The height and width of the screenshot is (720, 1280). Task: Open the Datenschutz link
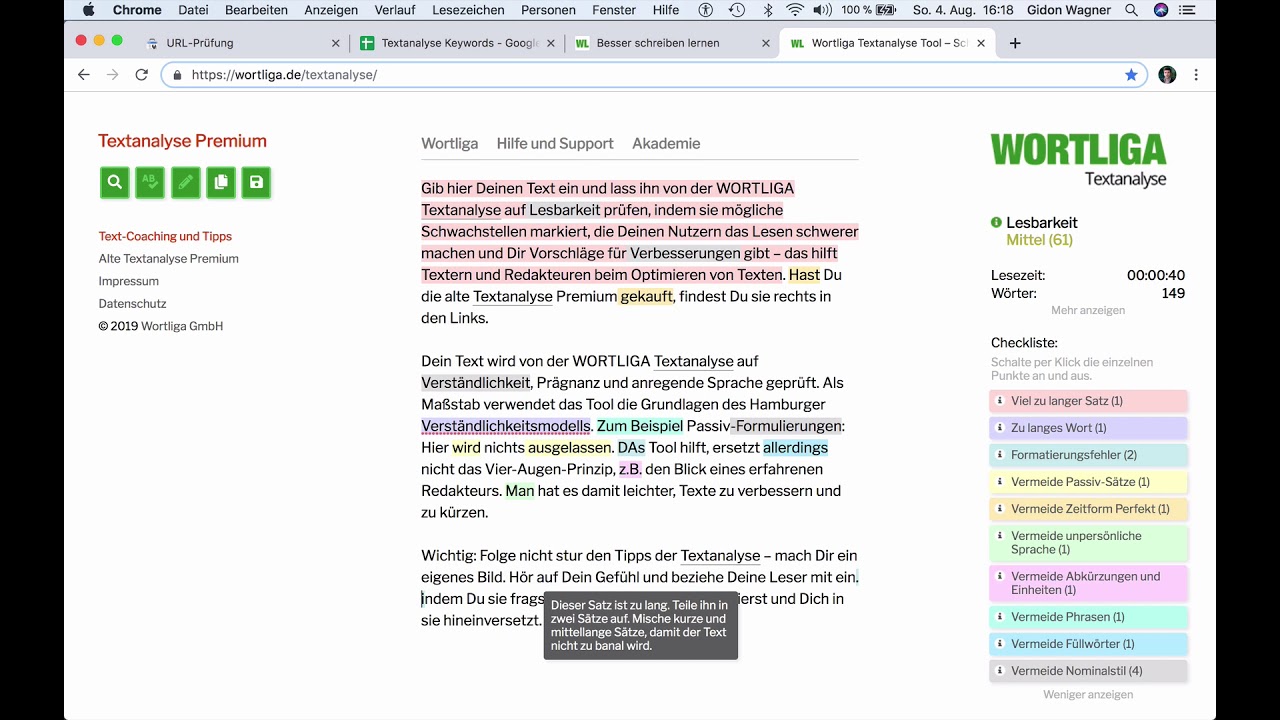click(132, 303)
